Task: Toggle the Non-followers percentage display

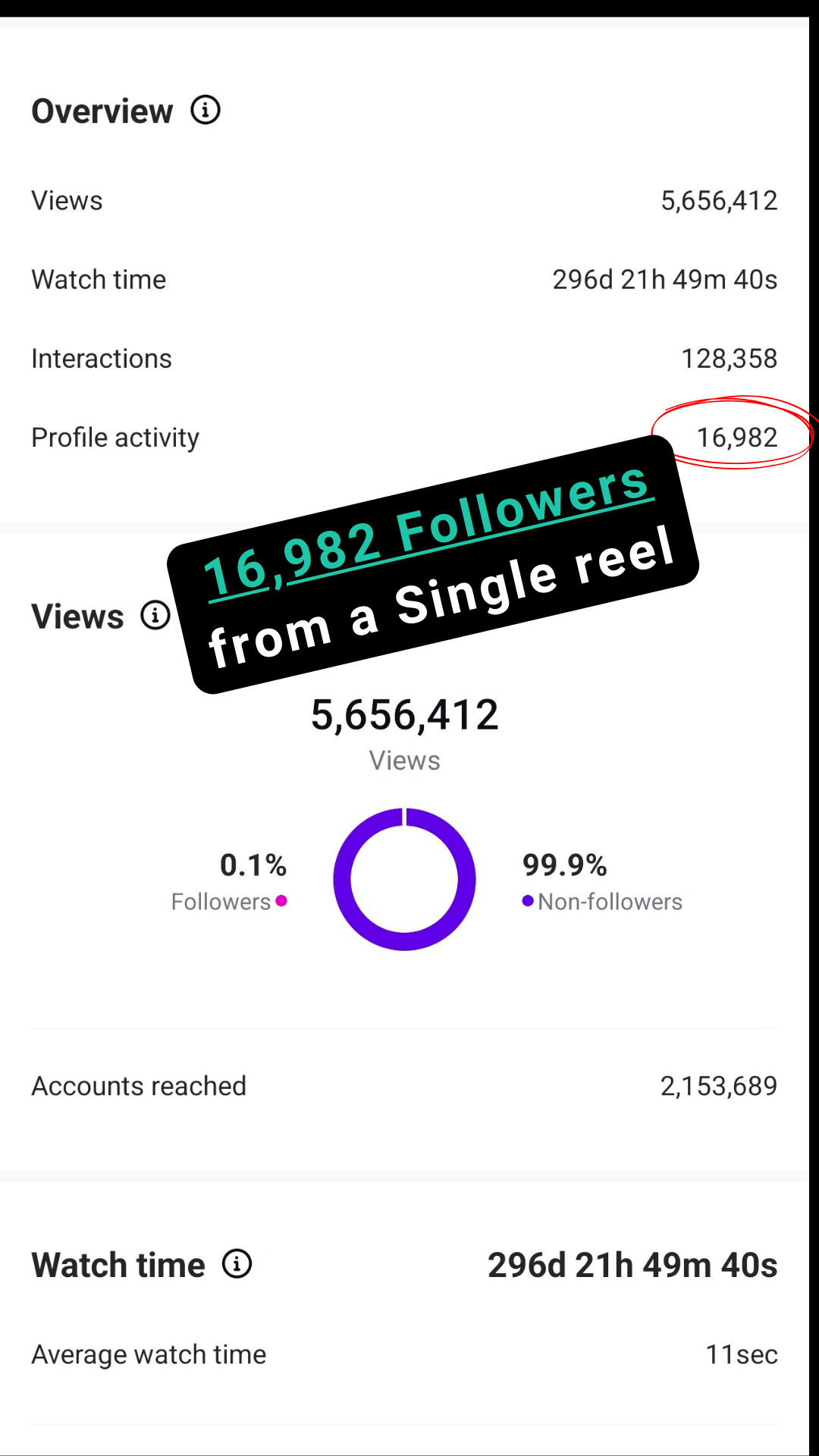Action: point(564,864)
